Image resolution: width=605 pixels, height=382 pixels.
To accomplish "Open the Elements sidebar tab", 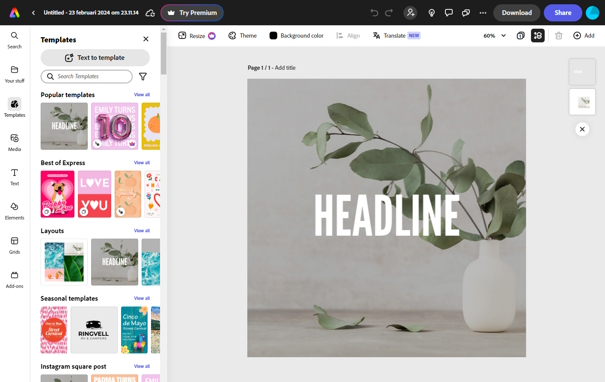I will 14,211.
